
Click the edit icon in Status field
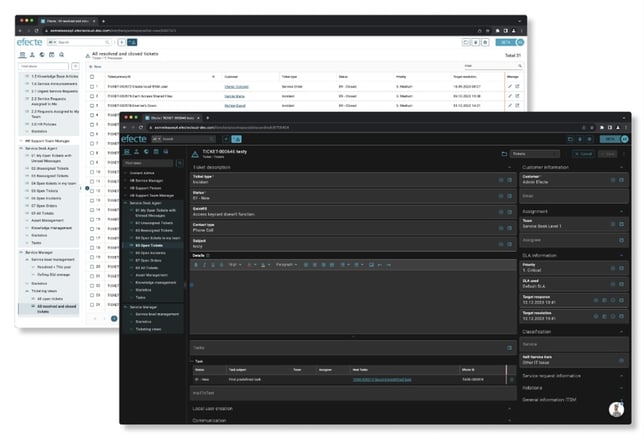tap(509, 196)
